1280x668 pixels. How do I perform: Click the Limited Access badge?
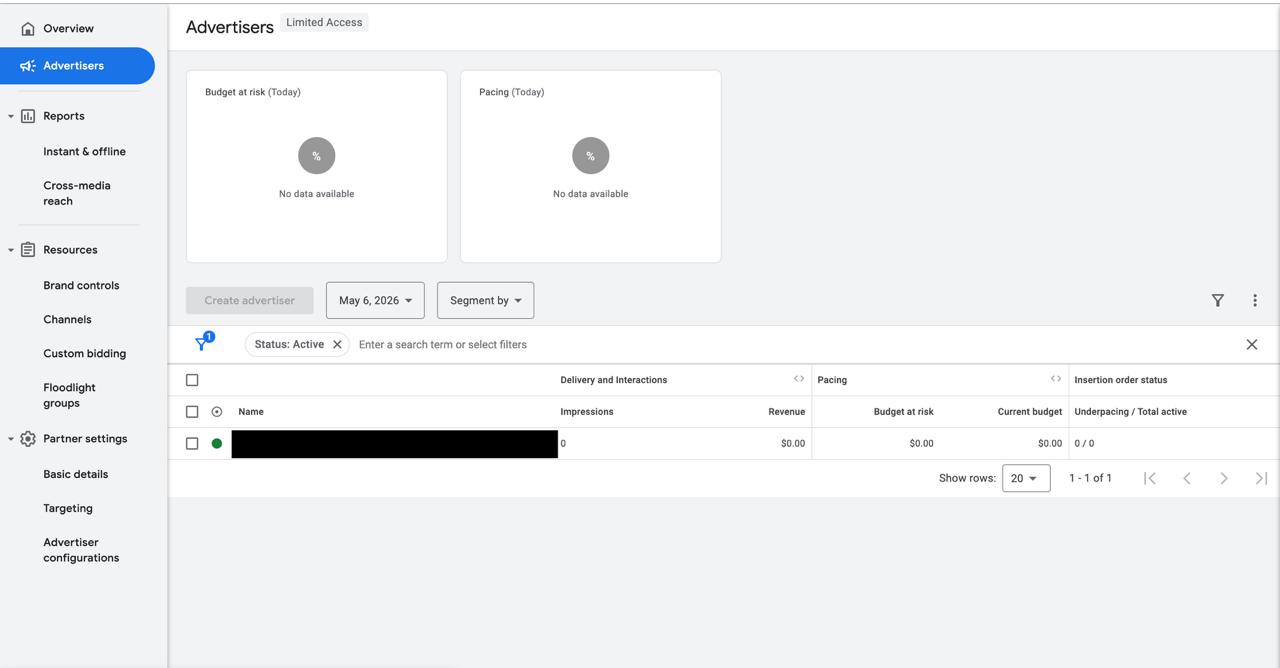[x=324, y=22]
